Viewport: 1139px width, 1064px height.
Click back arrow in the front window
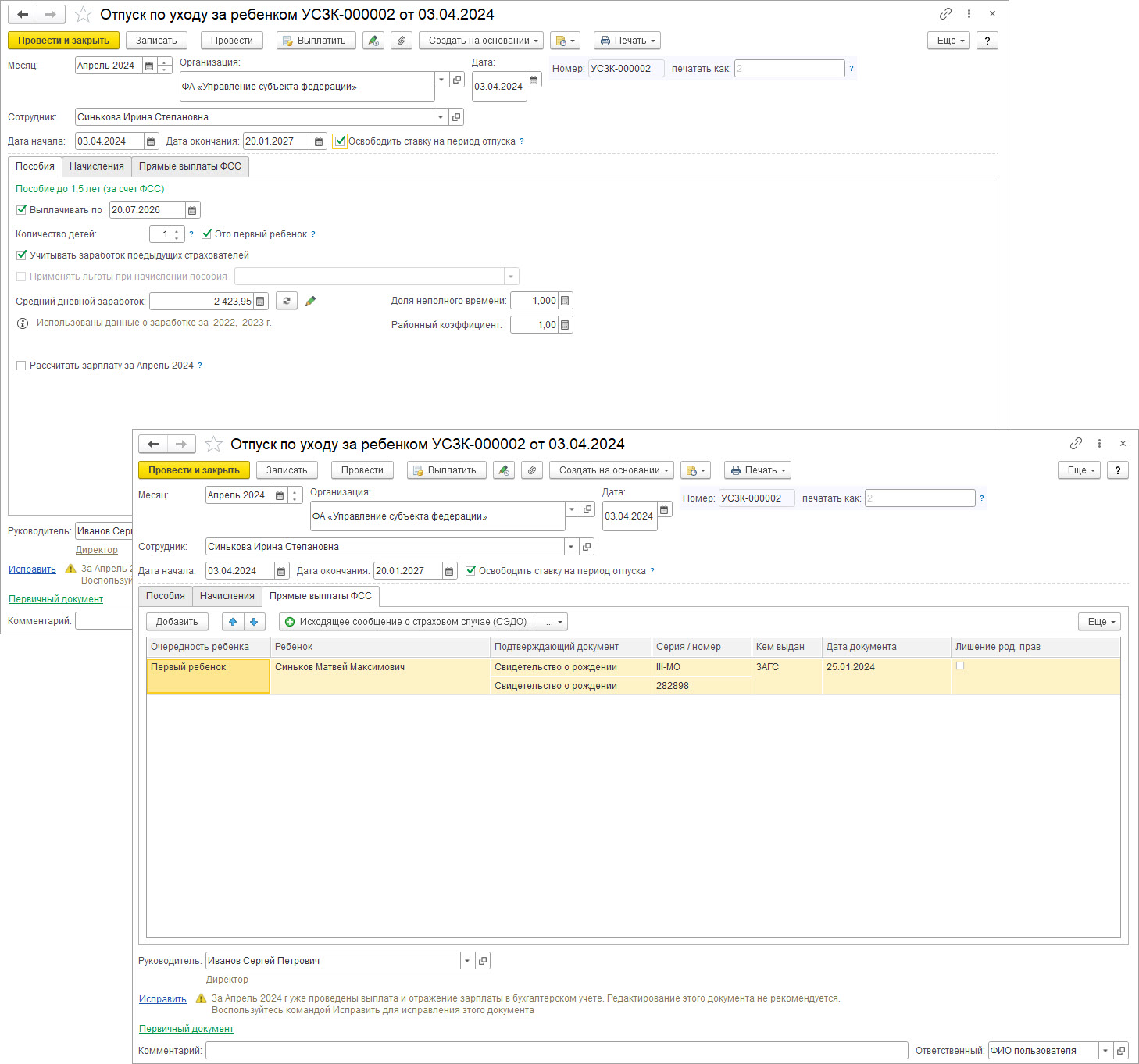pos(153,445)
